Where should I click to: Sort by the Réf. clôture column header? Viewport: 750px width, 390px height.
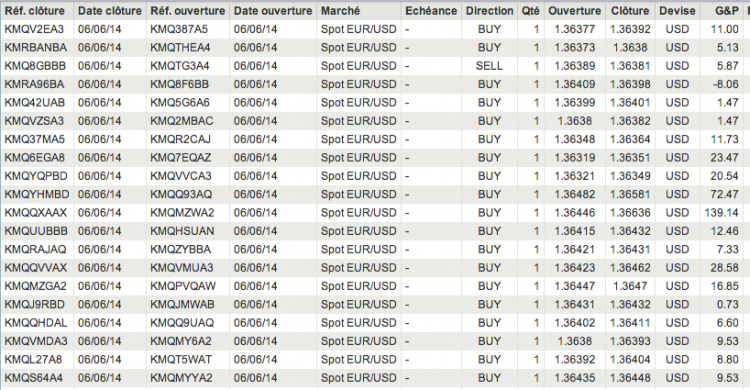click(37, 11)
